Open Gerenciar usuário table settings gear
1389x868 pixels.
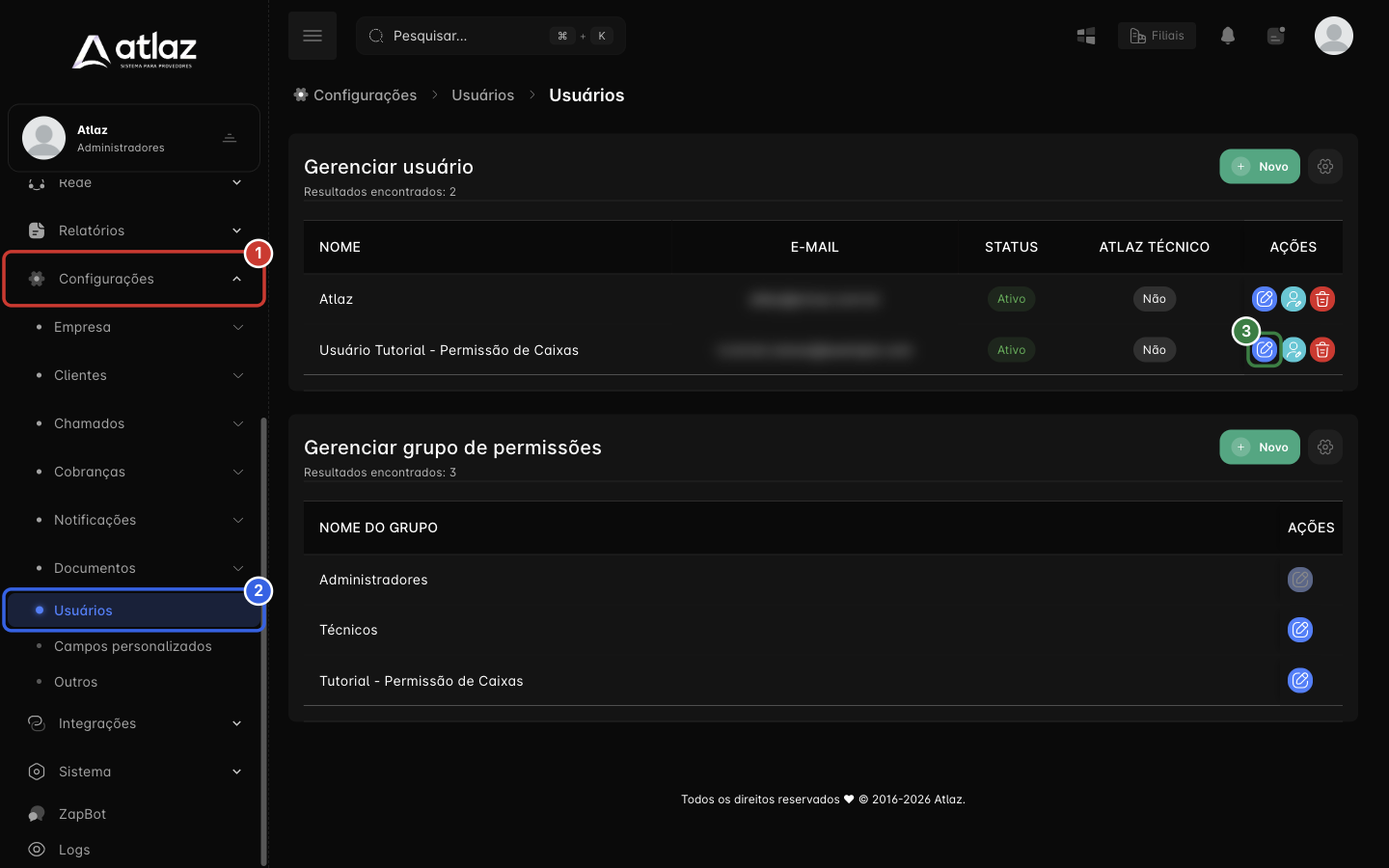click(1325, 167)
